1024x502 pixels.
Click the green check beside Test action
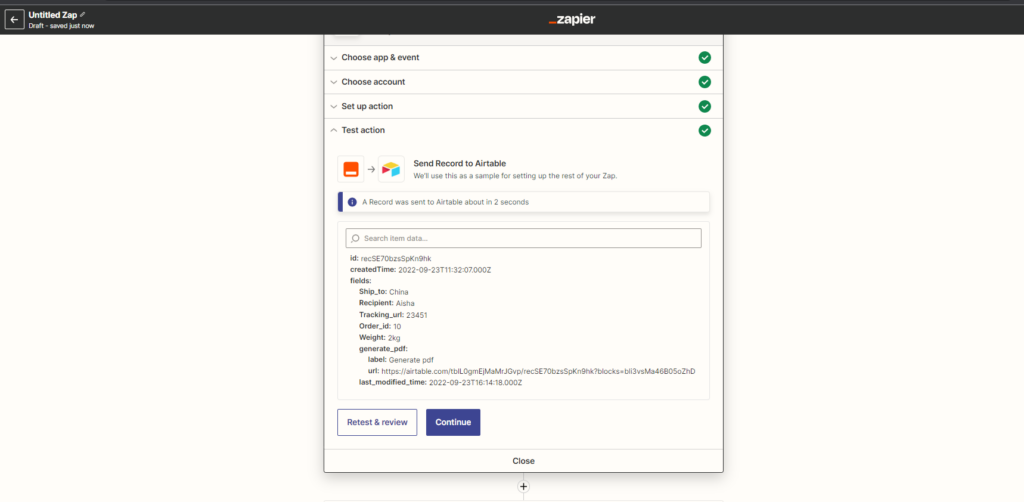tap(705, 131)
